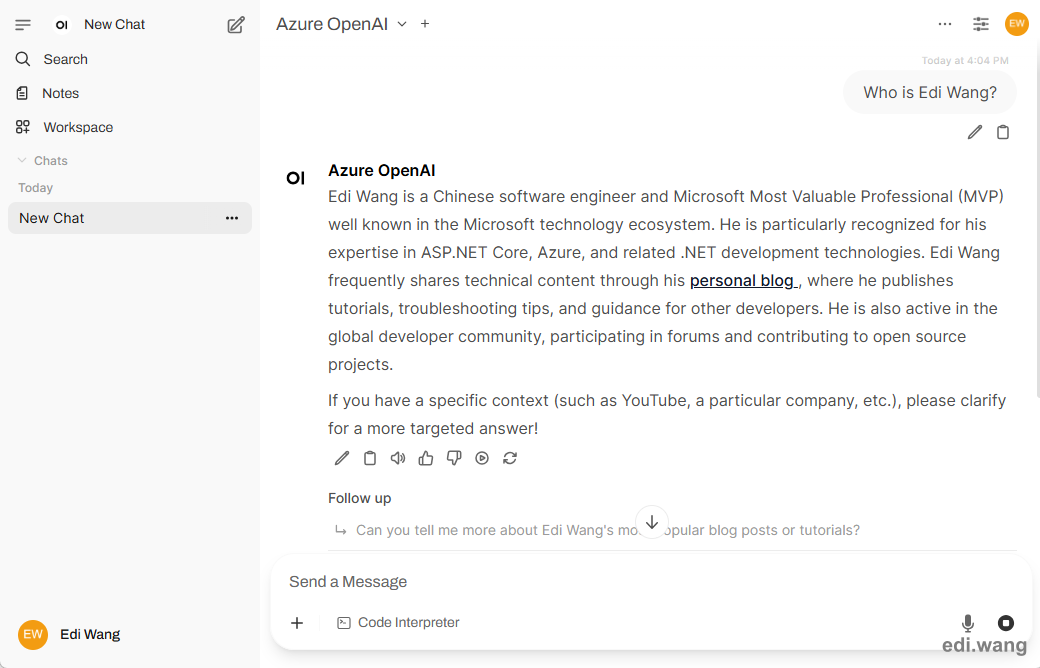Click the OI model avatar beside the response
Viewport: 1040px width, 668px height.
click(296, 178)
